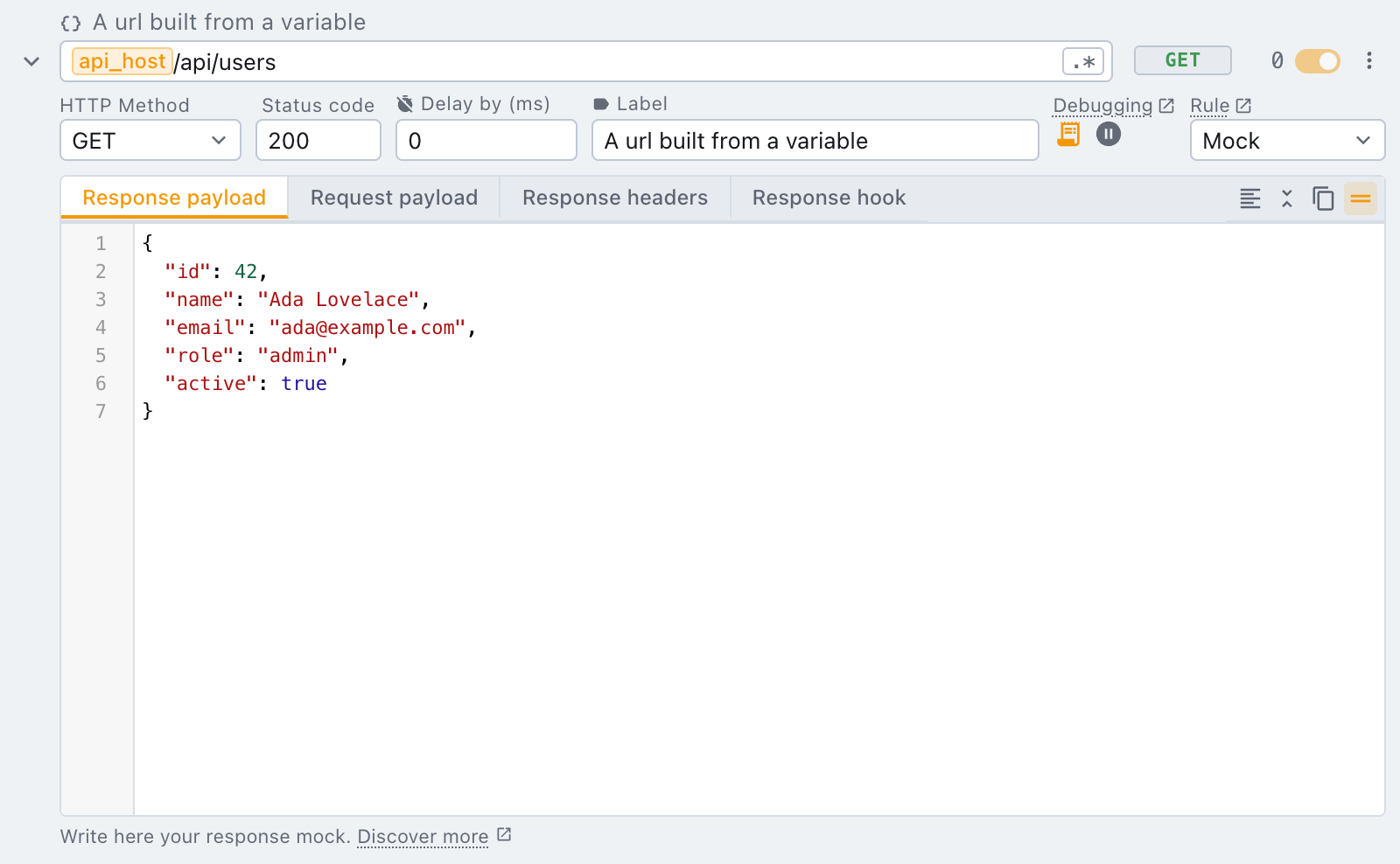
Task: Click the tag icon beside Label
Action: pyautogui.click(x=601, y=104)
